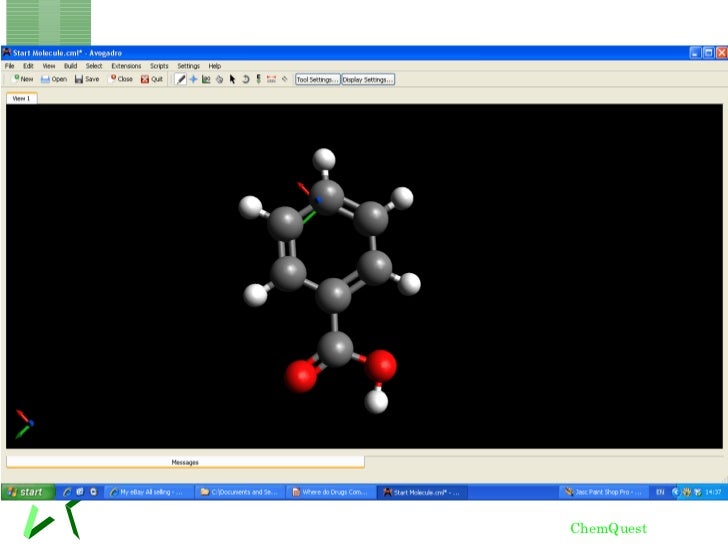Select the Auto Optimization tool
This screenshot has height=546, width=728.
tap(259, 79)
